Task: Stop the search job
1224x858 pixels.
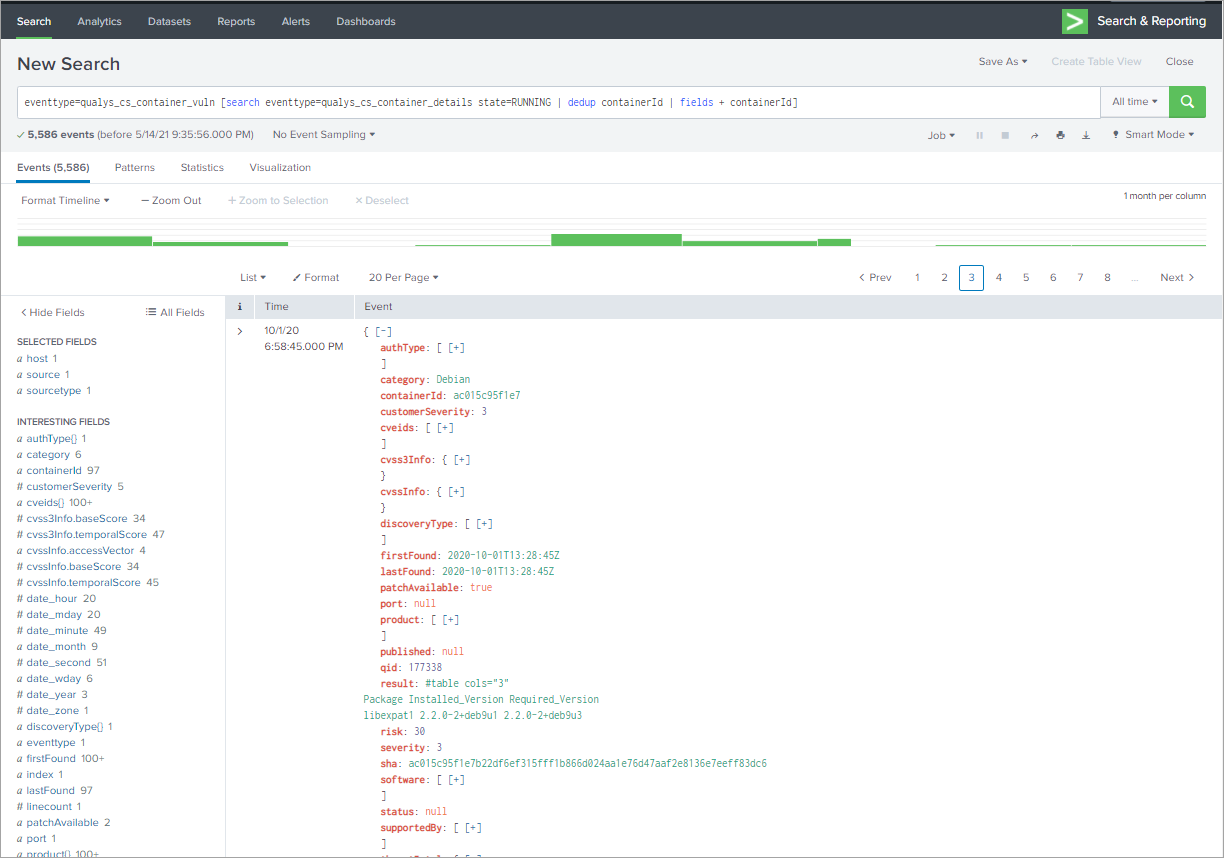Action: pos(1005,133)
